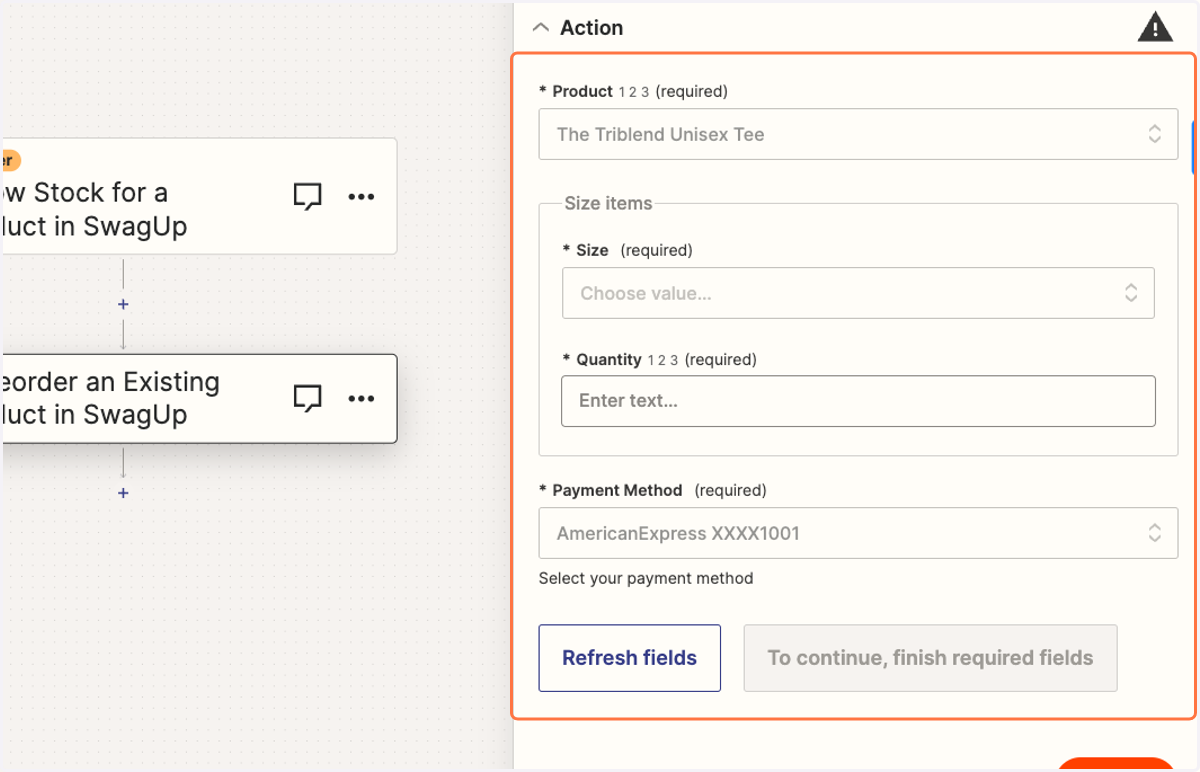Click the Refresh fields button
Image resolution: width=1200 pixels, height=772 pixels.
(x=630, y=658)
